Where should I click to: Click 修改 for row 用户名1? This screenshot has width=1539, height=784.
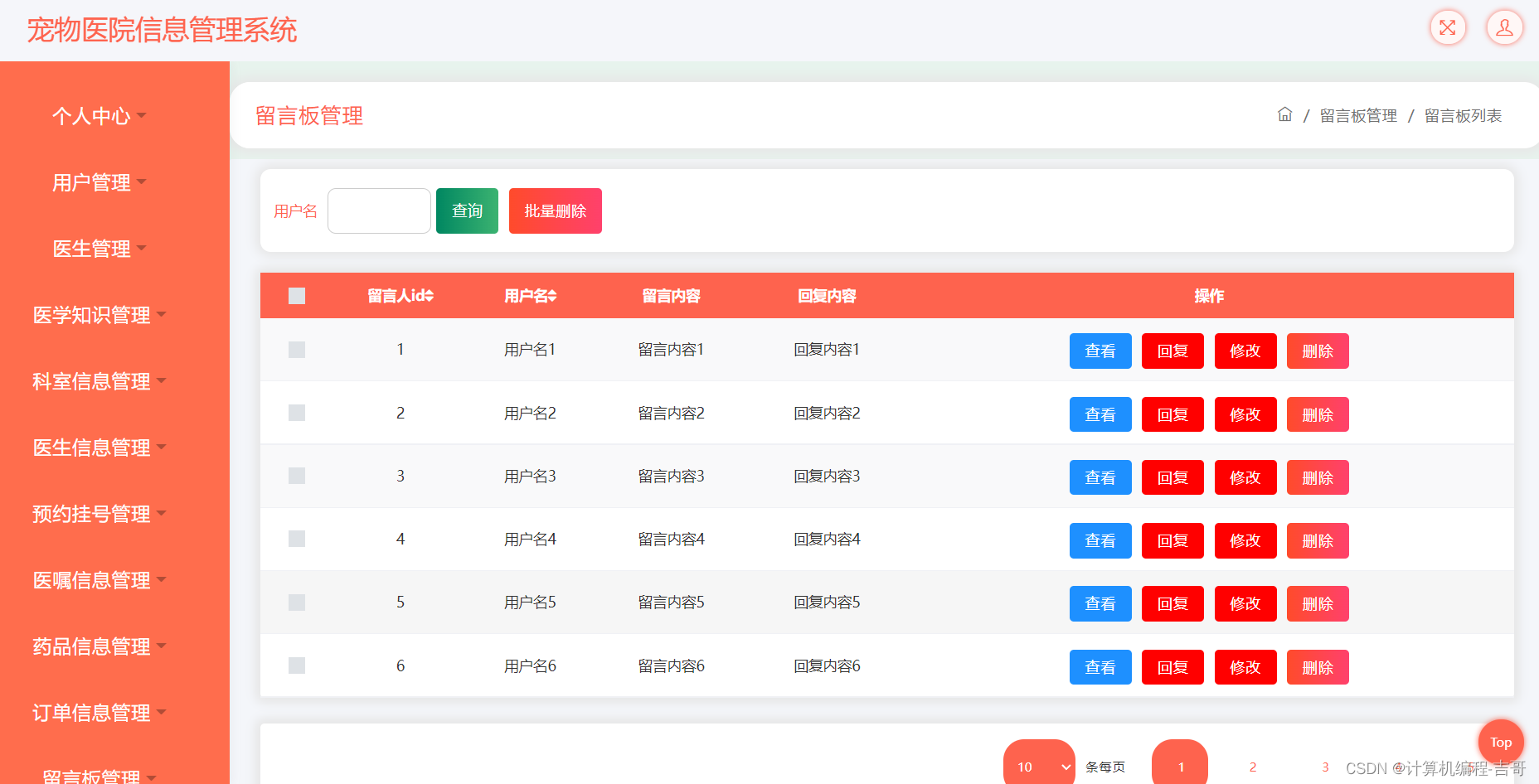click(x=1245, y=351)
